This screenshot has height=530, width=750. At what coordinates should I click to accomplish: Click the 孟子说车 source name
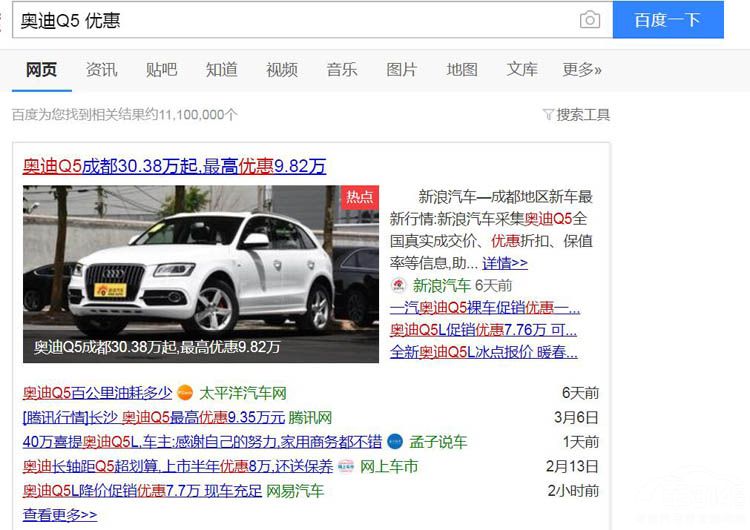pyautogui.click(x=438, y=442)
